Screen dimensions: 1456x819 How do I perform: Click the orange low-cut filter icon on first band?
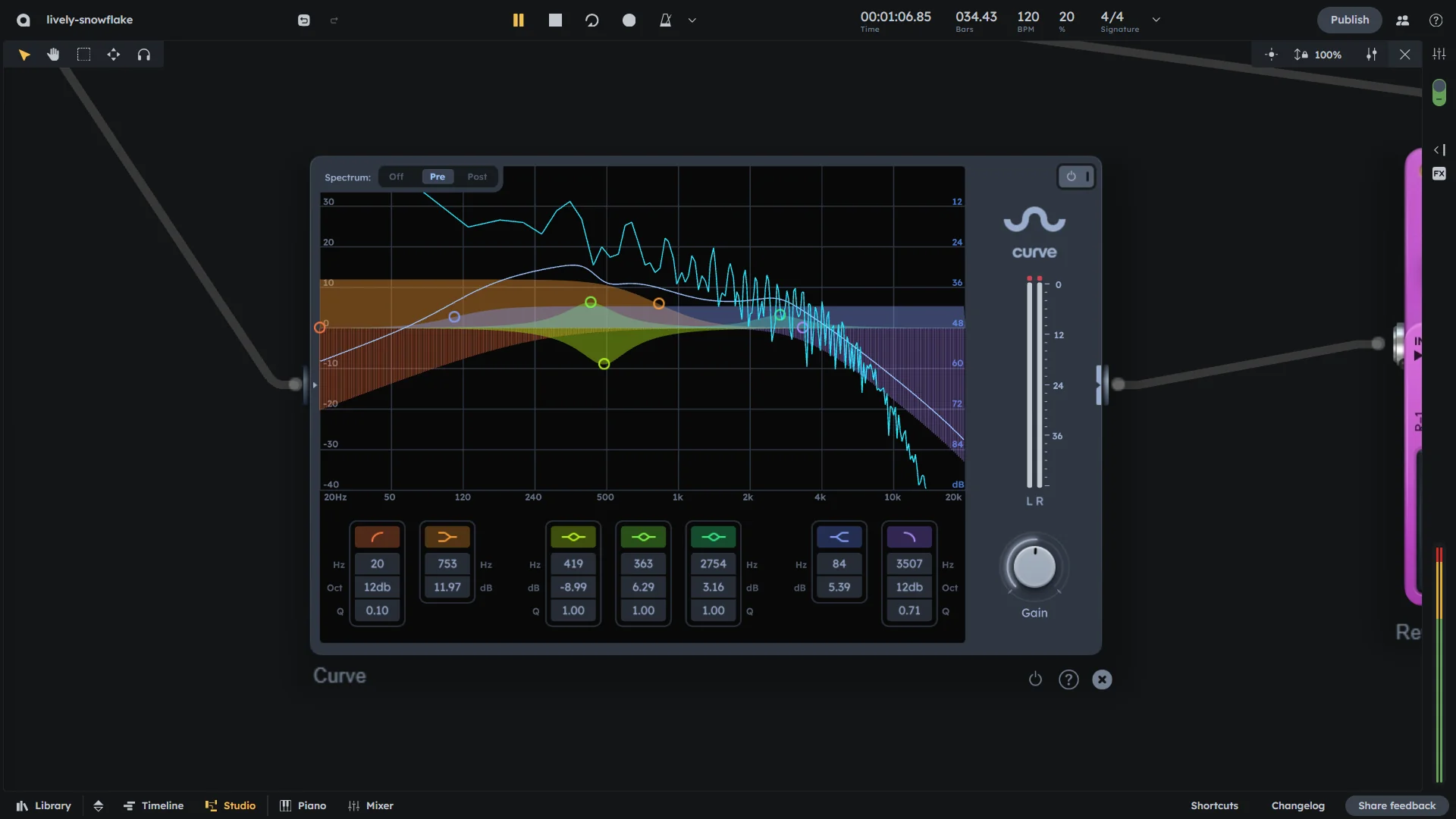click(377, 537)
